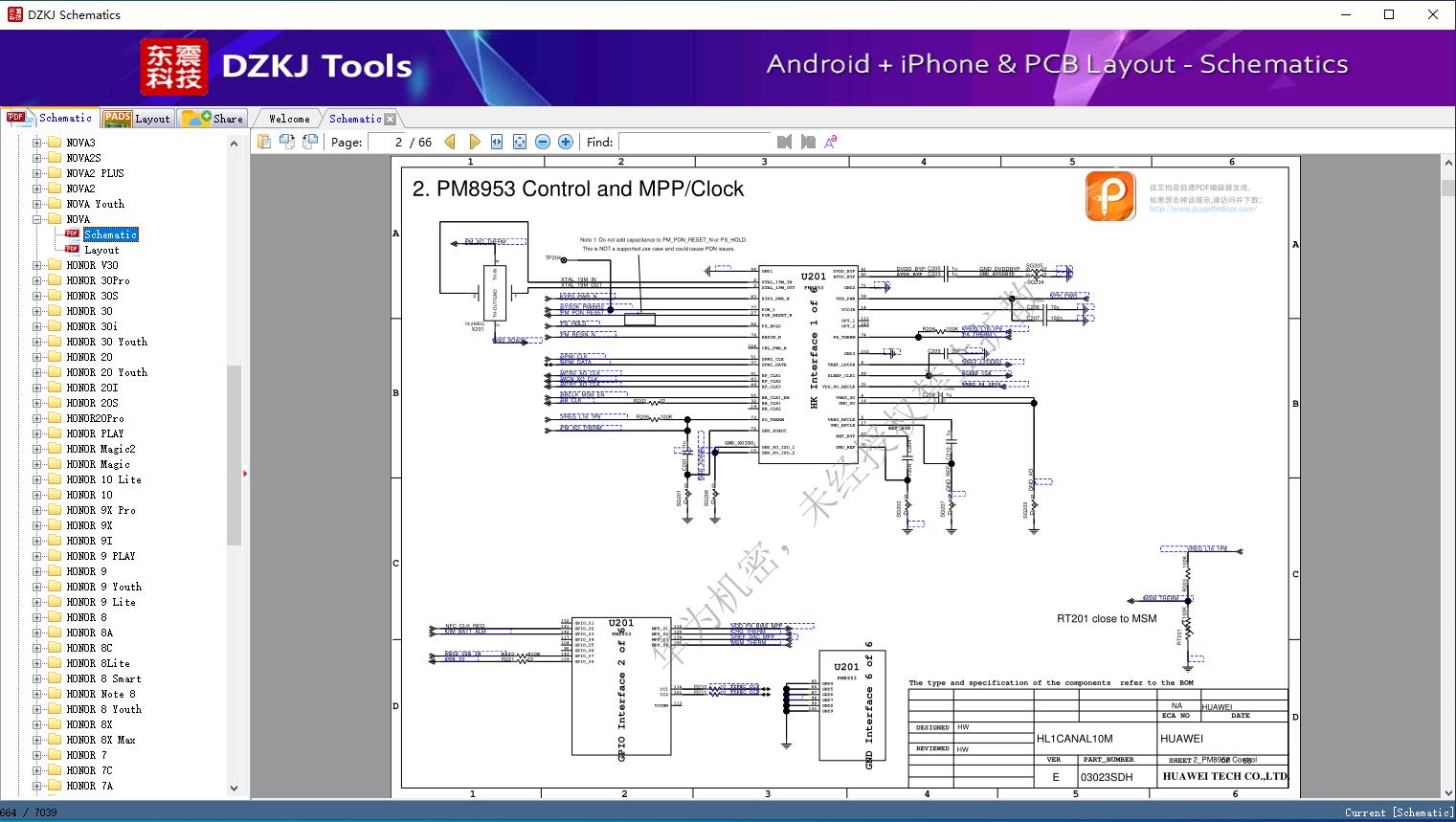Image resolution: width=1456 pixels, height=822 pixels.
Task: Click the HONOR 20 folder icon
Action: [54, 357]
